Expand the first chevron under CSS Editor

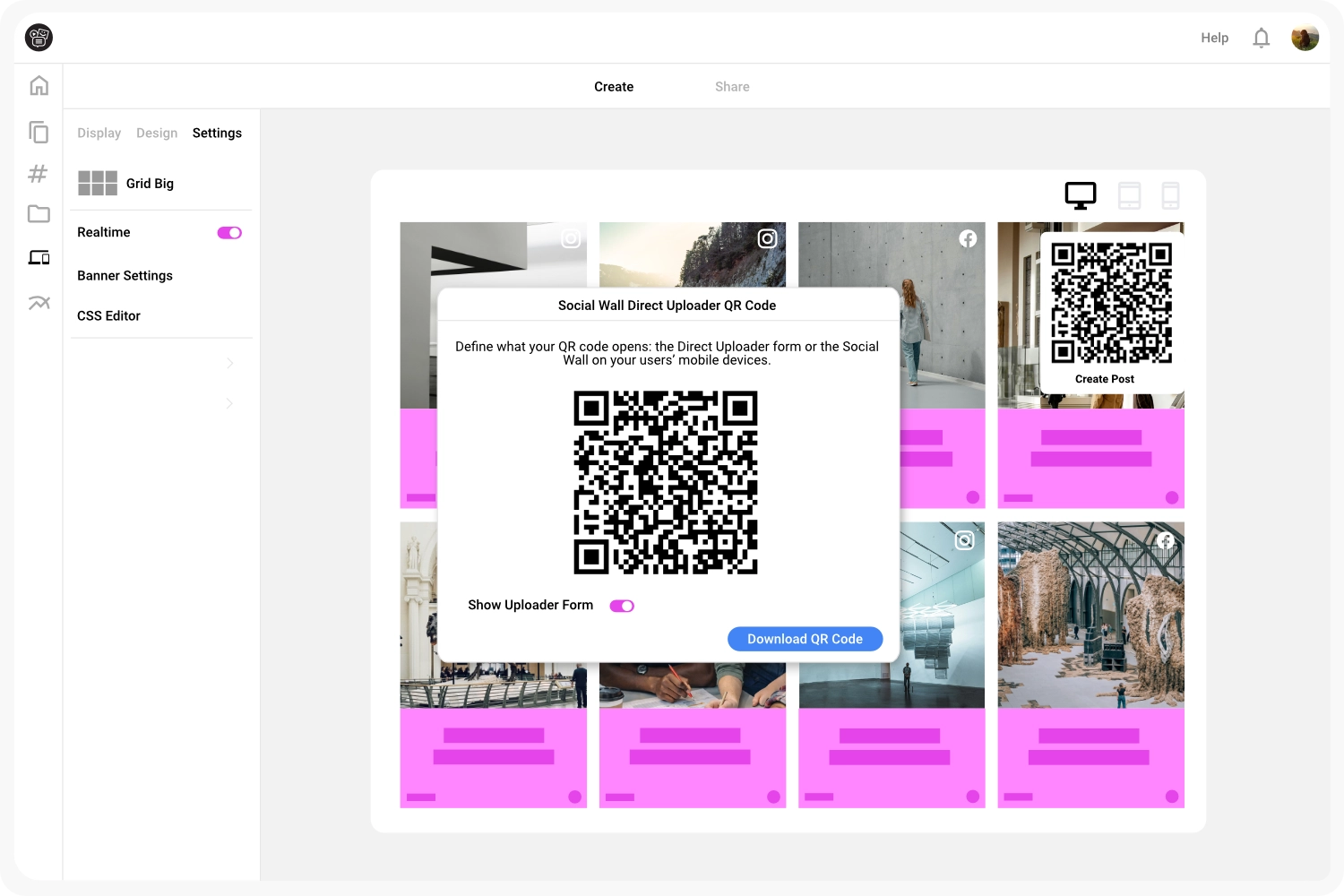pyautogui.click(x=229, y=363)
